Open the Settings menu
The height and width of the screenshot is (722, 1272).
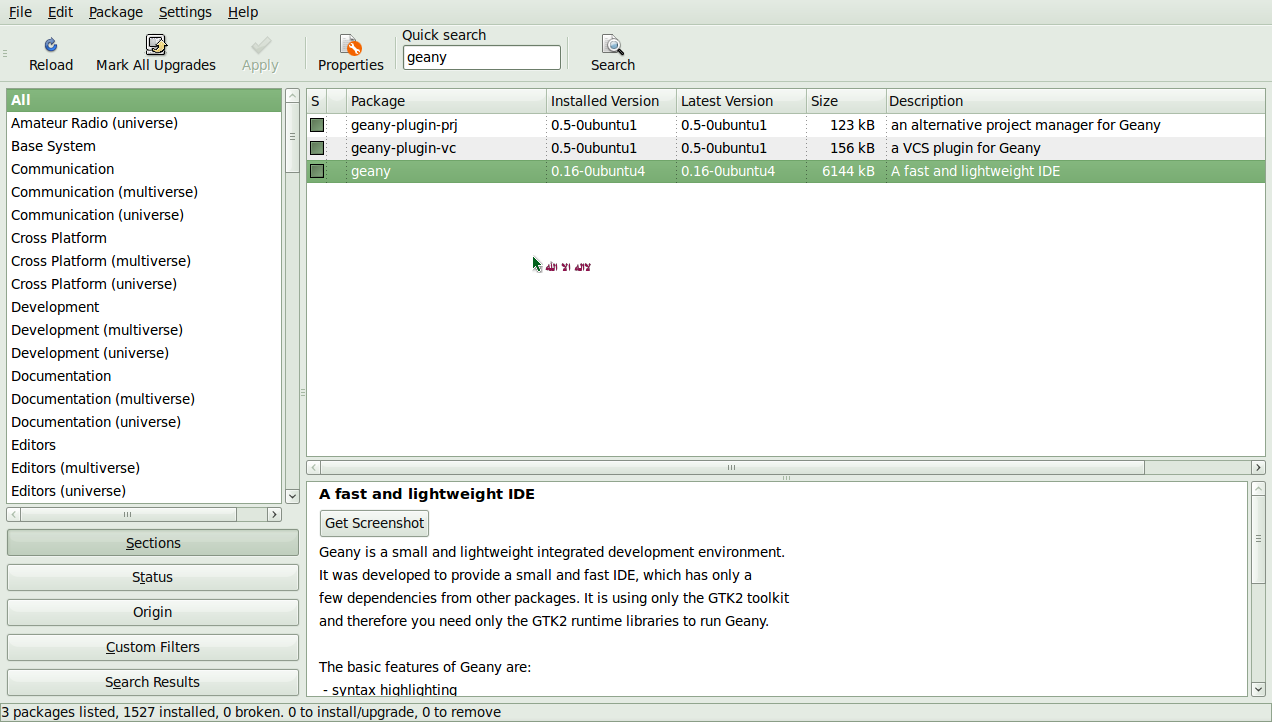click(x=184, y=12)
